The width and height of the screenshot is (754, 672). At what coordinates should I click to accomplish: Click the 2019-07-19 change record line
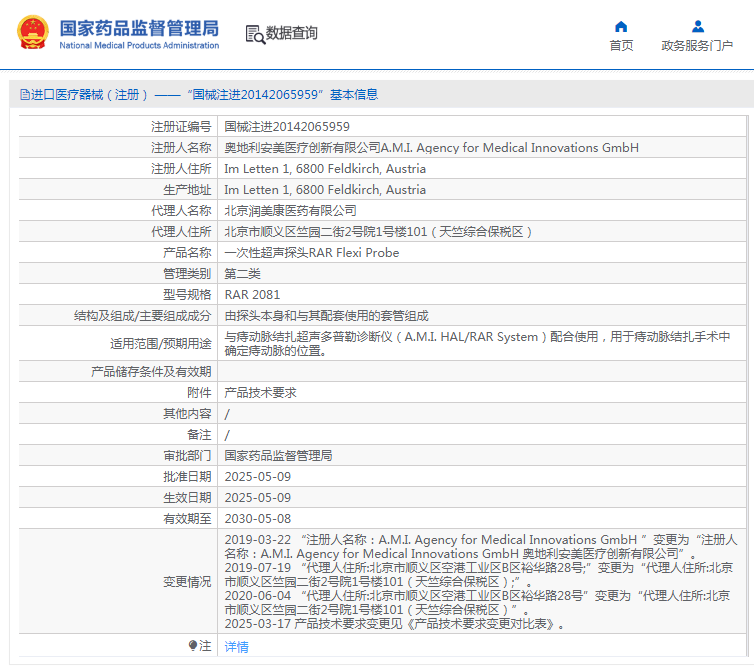(478, 574)
